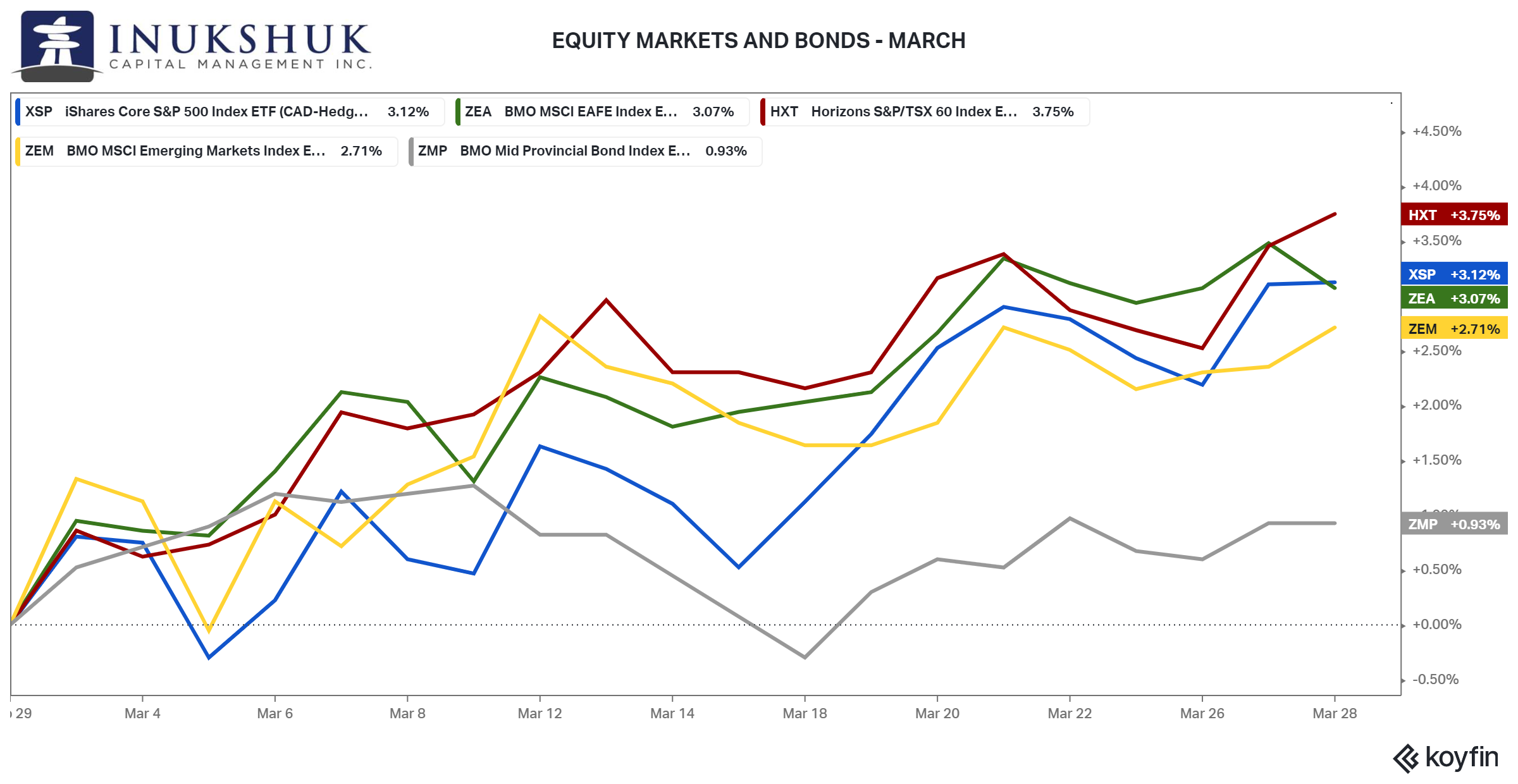This screenshot has height=784, width=1518.
Task: Click the 3.75% value in HXT legend
Action: (1053, 112)
